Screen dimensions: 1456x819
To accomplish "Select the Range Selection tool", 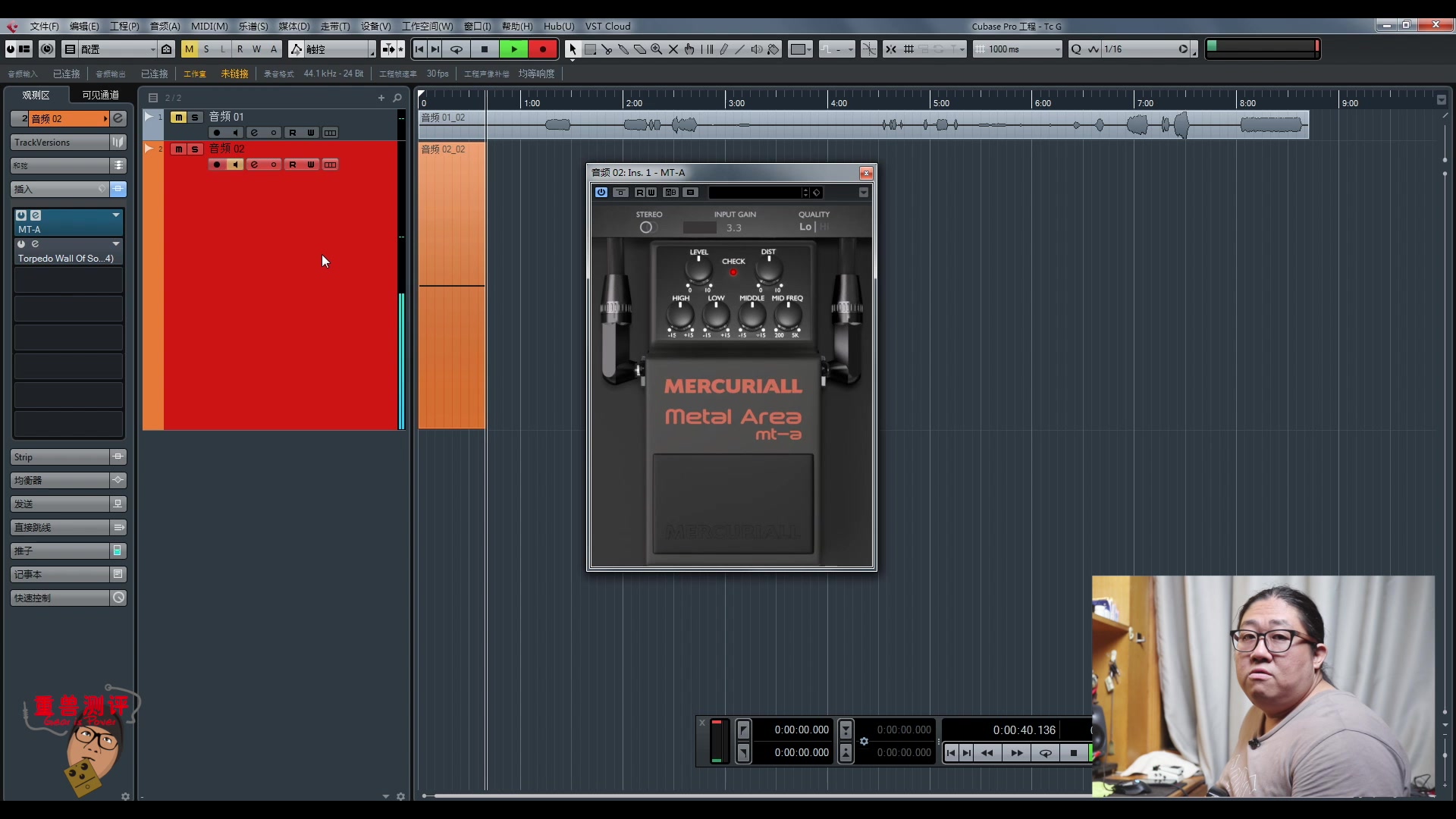I will pyautogui.click(x=590, y=49).
